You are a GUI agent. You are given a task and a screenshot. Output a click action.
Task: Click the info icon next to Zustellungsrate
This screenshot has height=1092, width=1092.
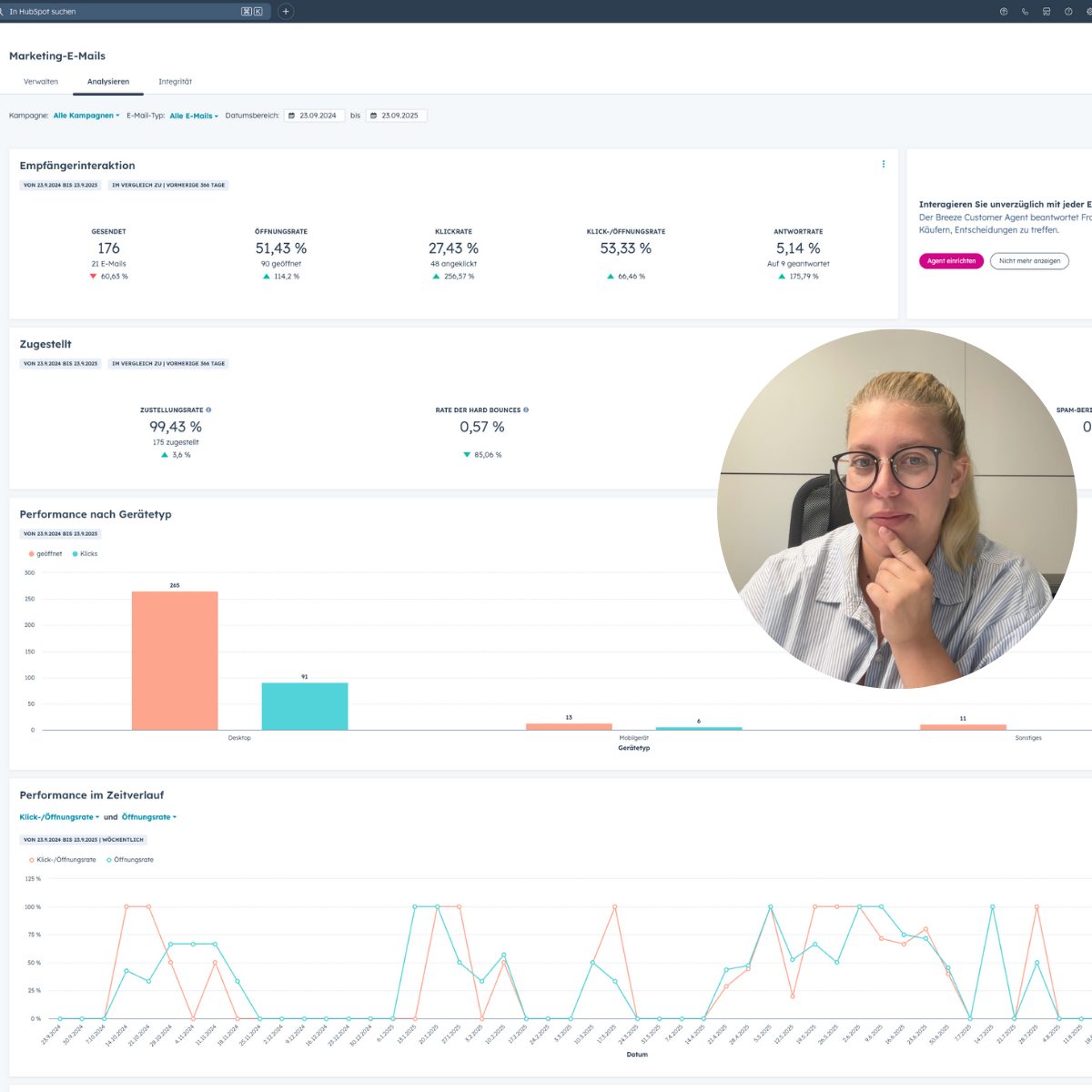pyautogui.click(x=208, y=410)
